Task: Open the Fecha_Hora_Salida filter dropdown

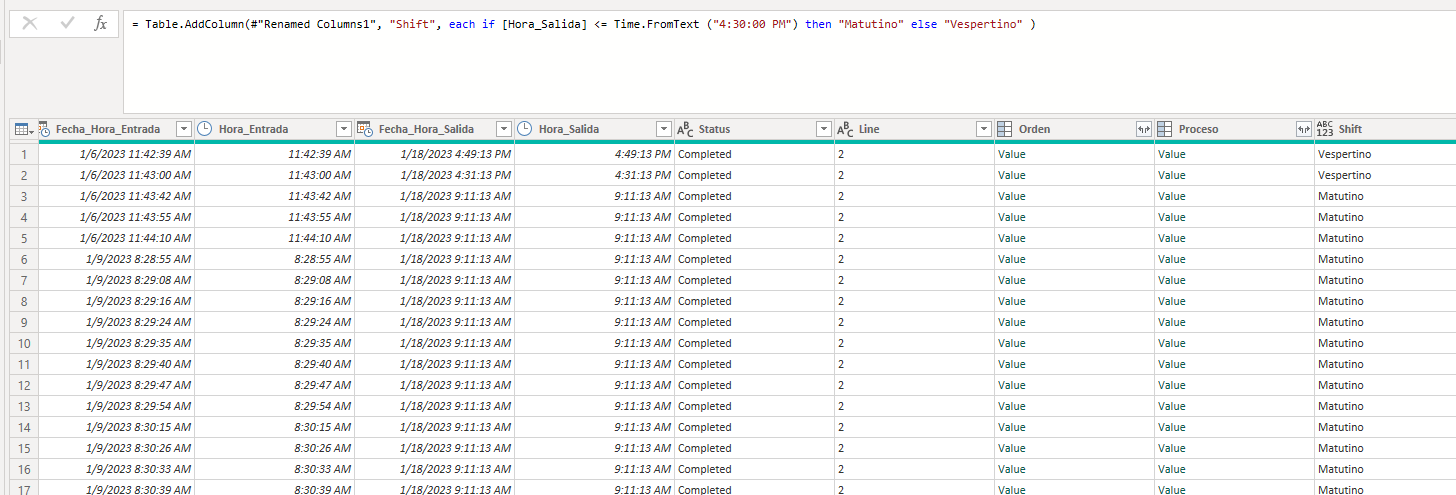Action: click(x=503, y=129)
